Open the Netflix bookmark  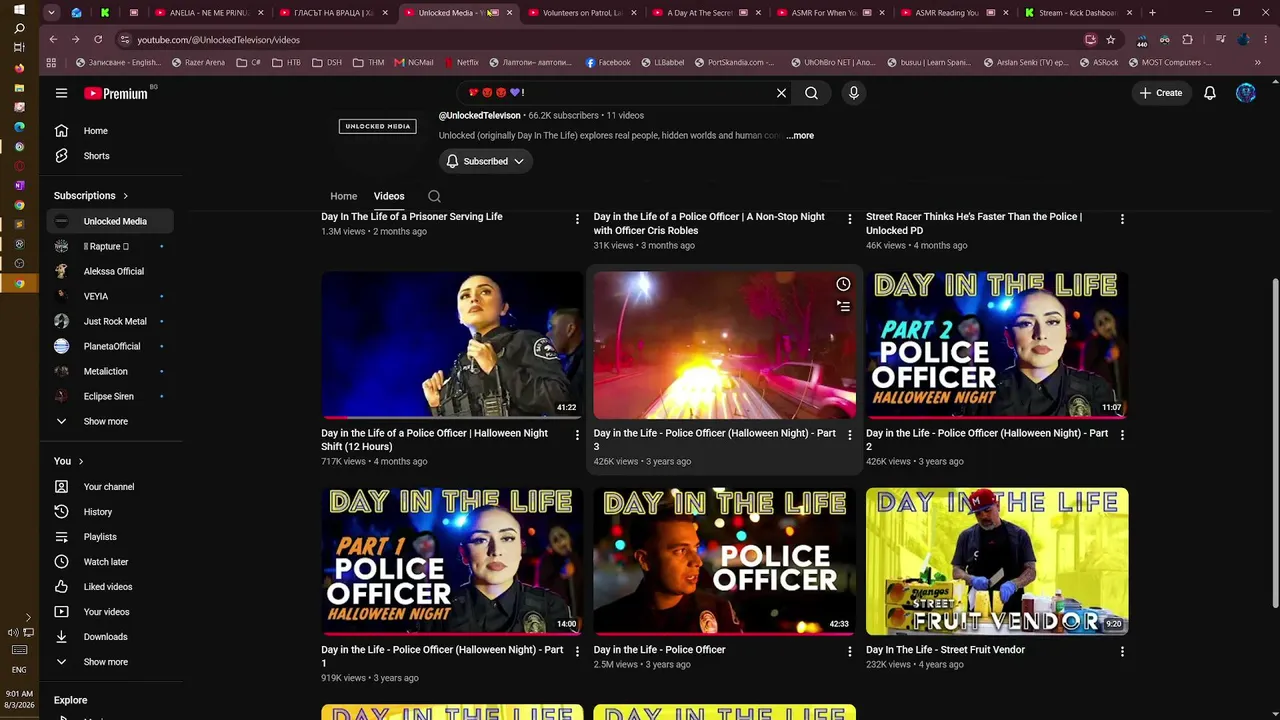coord(460,62)
